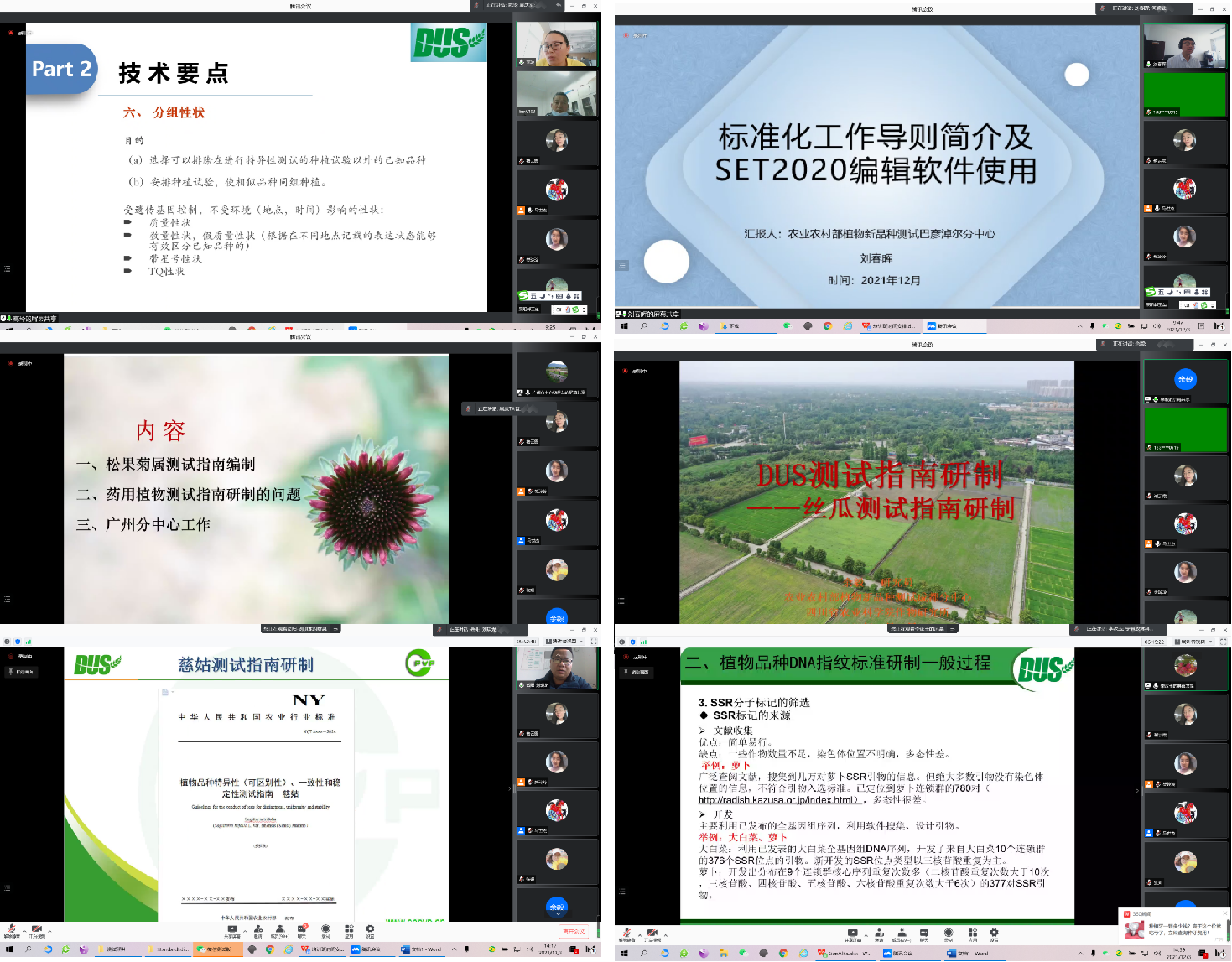The image size is (1232, 962).
Task: Open chat with the red badge in the 慈姑 meeting
Action: pos(302,931)
